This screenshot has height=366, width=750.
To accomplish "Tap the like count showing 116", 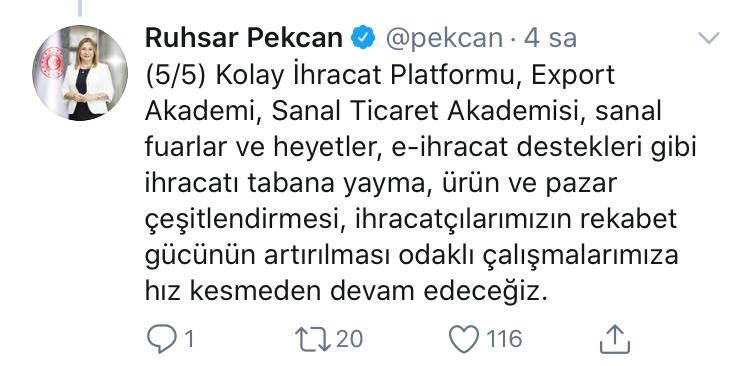I will [504, 339].
